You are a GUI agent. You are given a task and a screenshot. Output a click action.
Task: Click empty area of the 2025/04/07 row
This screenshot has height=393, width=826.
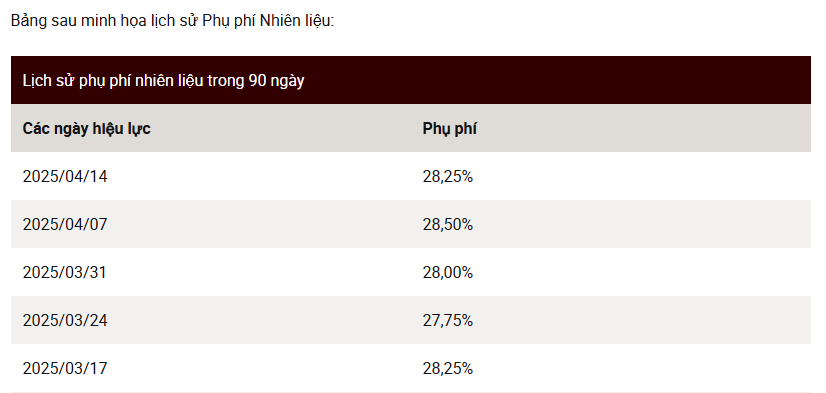click(632, 224)
